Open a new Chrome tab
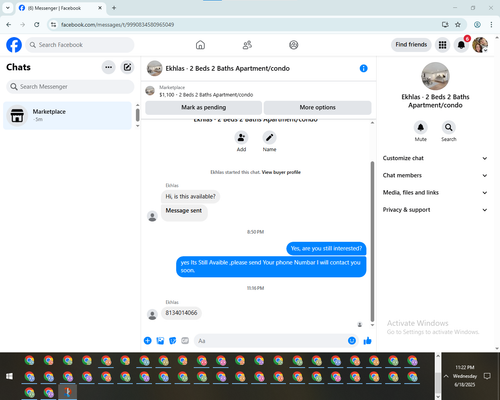 coord(114,8)
